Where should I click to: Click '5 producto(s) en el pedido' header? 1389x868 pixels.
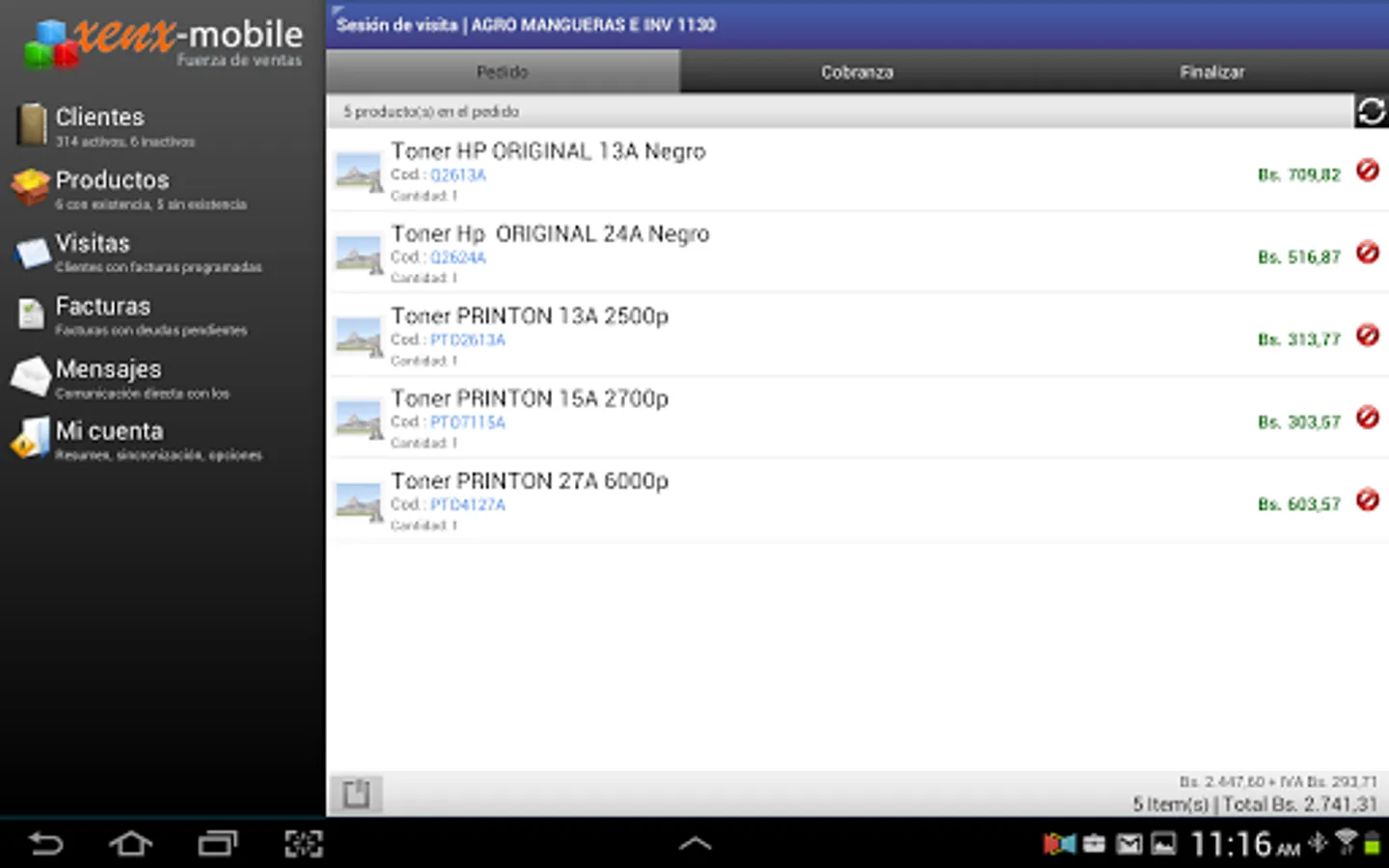pyautogui.click(x=431, y=112)
